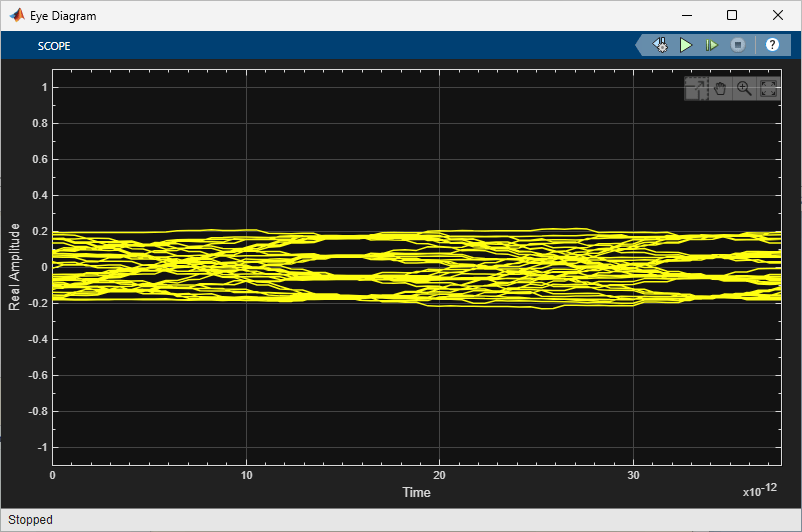
Task: Select the Pan hand tool on axes
Action: click(720, 88)
